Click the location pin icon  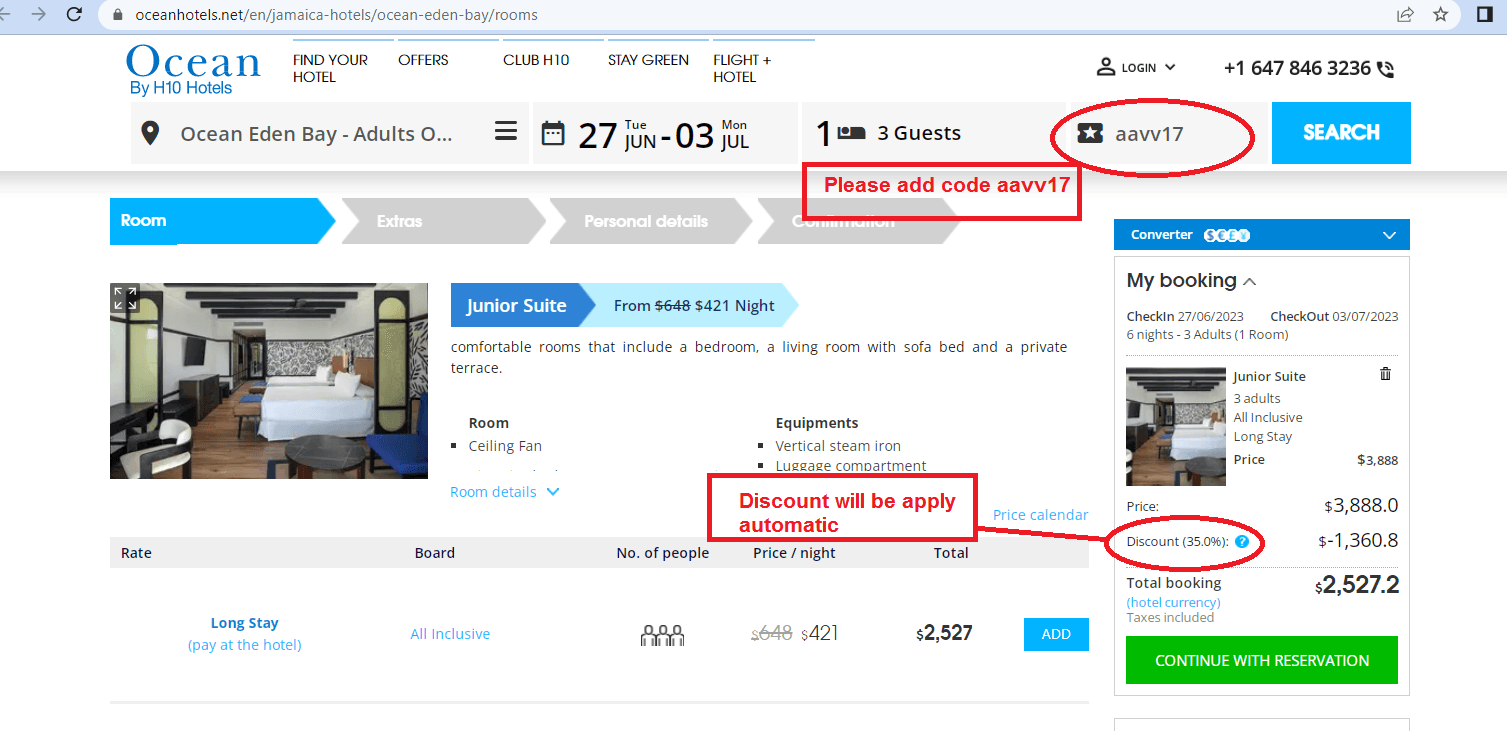tap(150, 133)
